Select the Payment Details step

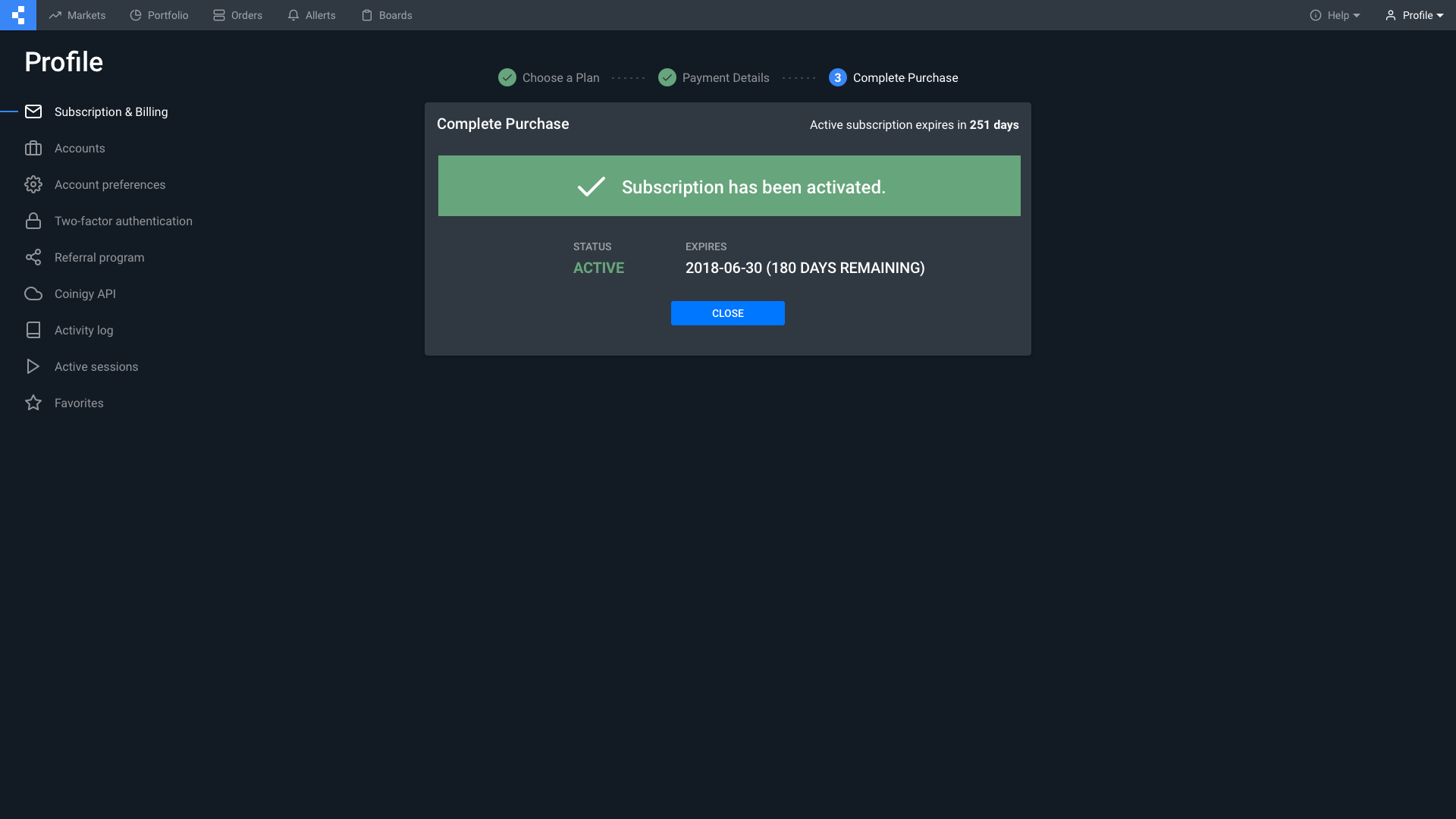click(x=714, y=77)
